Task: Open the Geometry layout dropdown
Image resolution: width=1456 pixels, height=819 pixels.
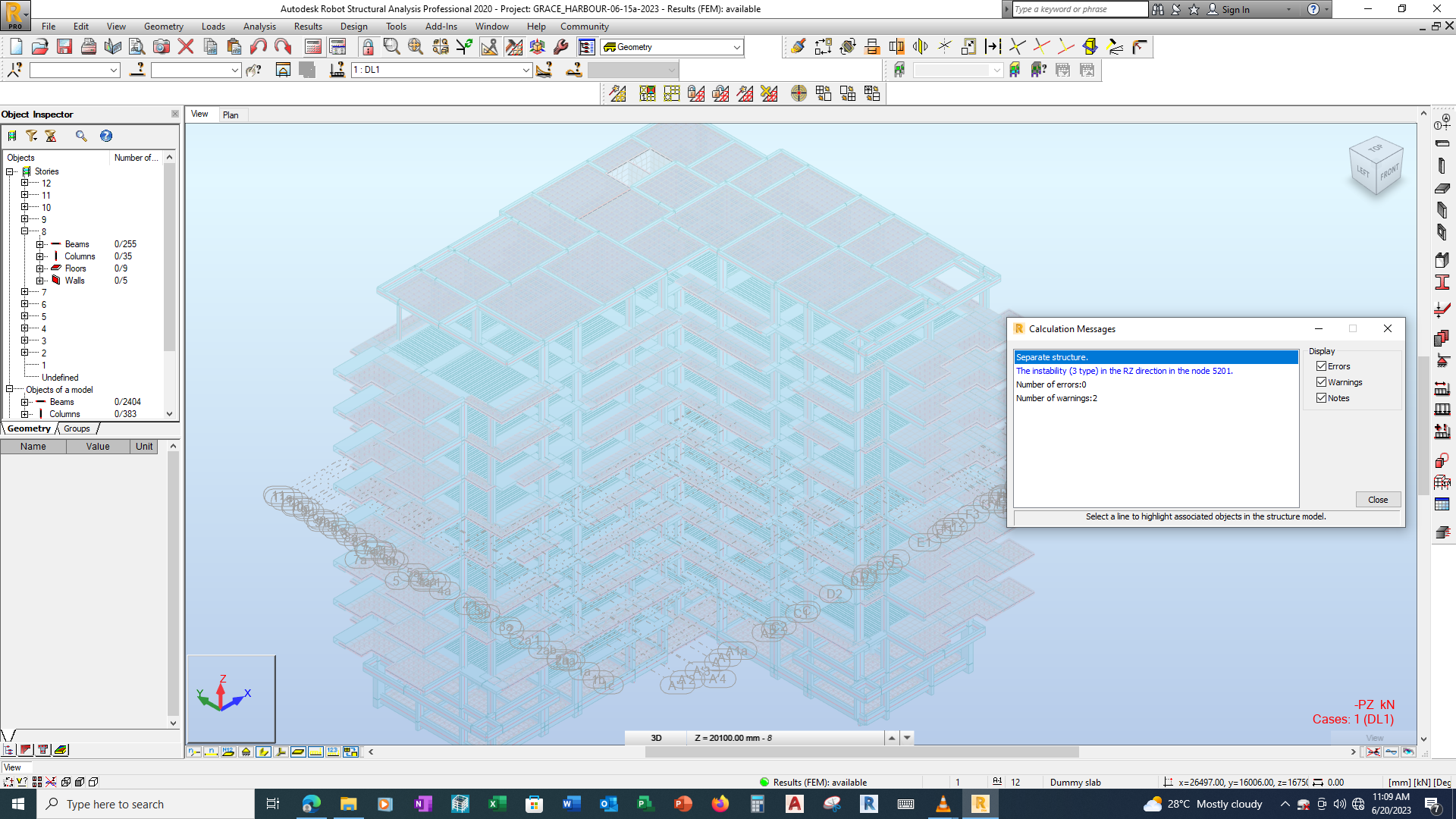Action: point(736,47)
